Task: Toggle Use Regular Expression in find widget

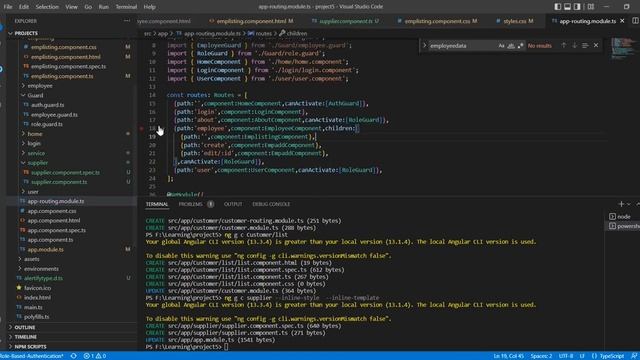Action: pos(520,46)
